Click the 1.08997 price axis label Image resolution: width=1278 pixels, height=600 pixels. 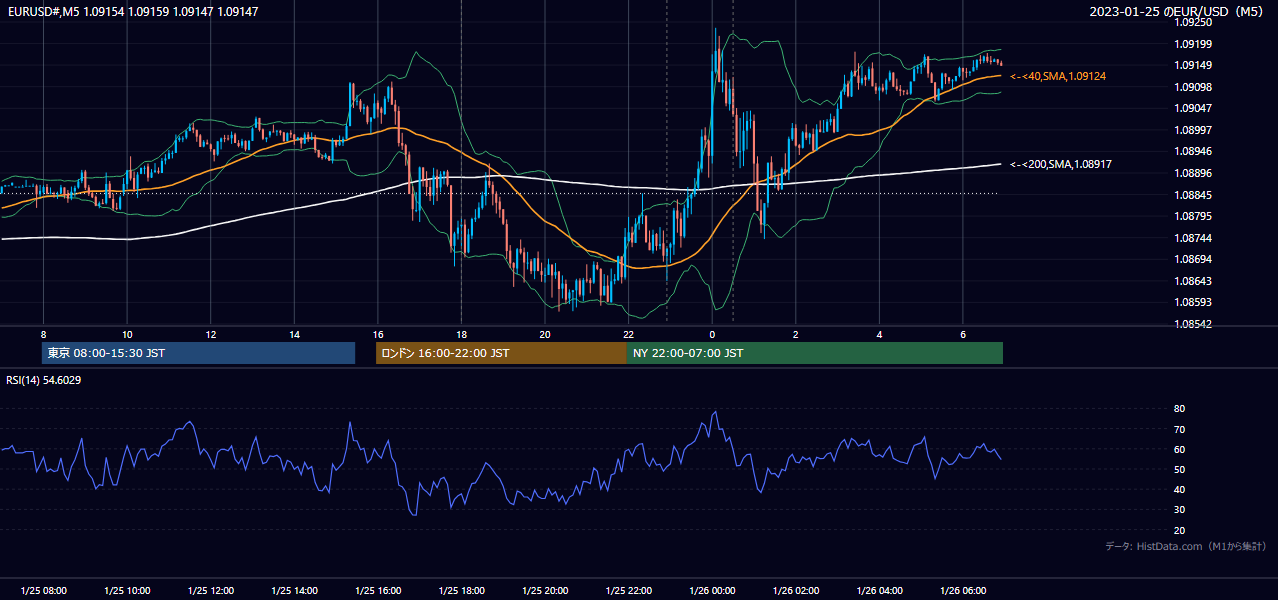coord(1192,130)
